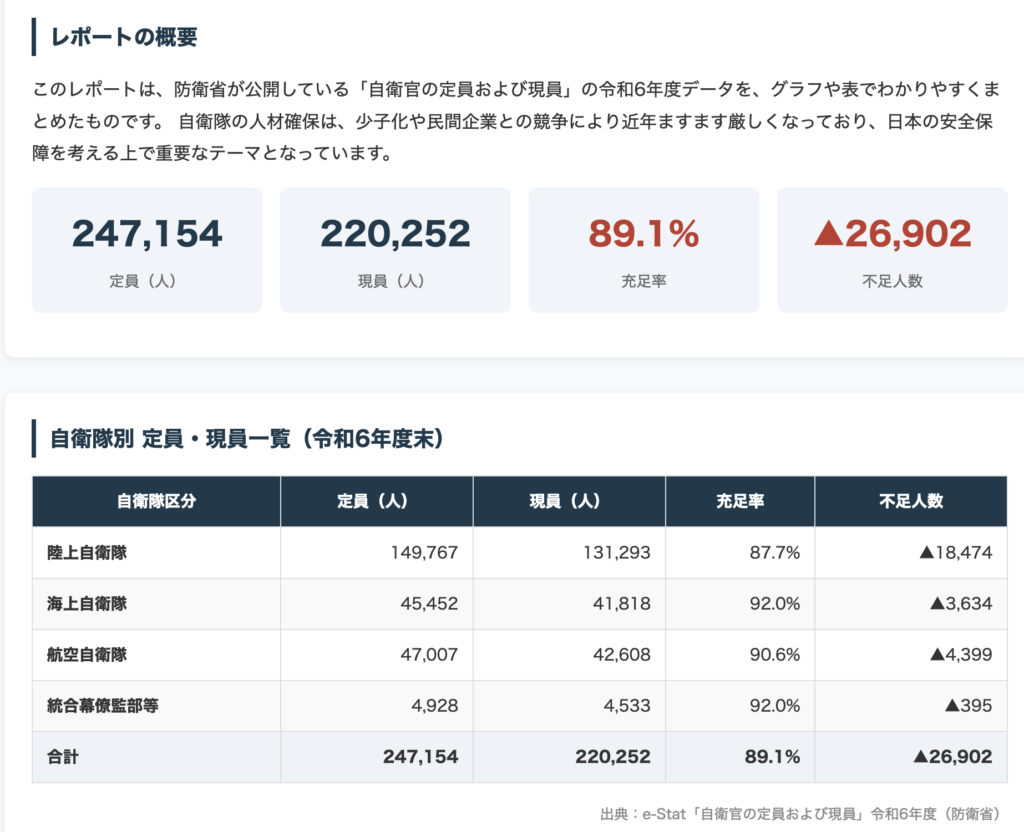Click the 充足率 table column header
The width and height of the screenshot is (1024, 832).
point(740,501)
